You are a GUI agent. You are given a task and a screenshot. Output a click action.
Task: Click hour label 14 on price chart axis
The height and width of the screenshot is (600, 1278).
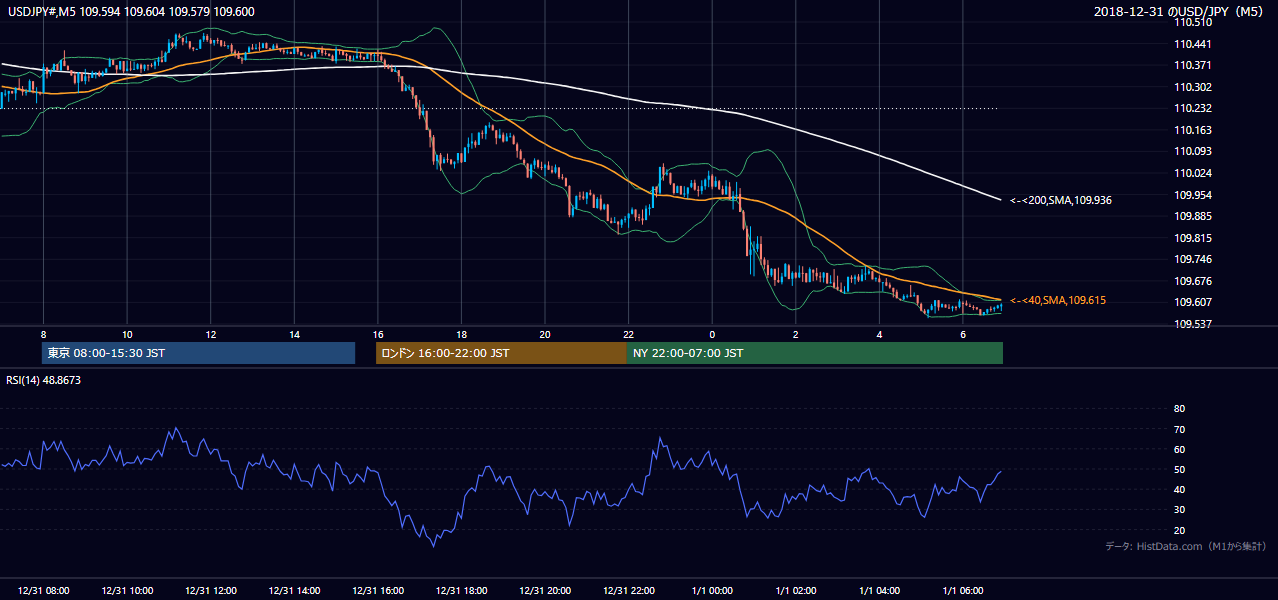point(294,334)
